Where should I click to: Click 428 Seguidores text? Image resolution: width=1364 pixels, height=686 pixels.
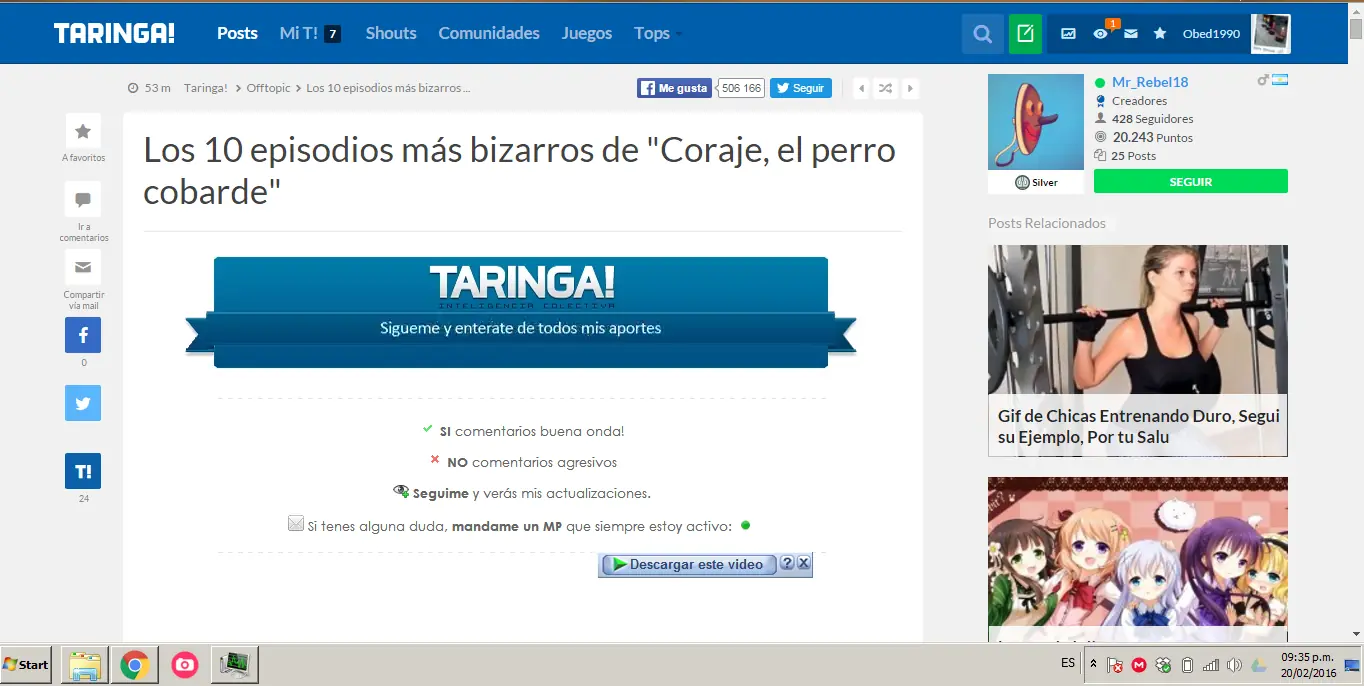[1152, 119]
